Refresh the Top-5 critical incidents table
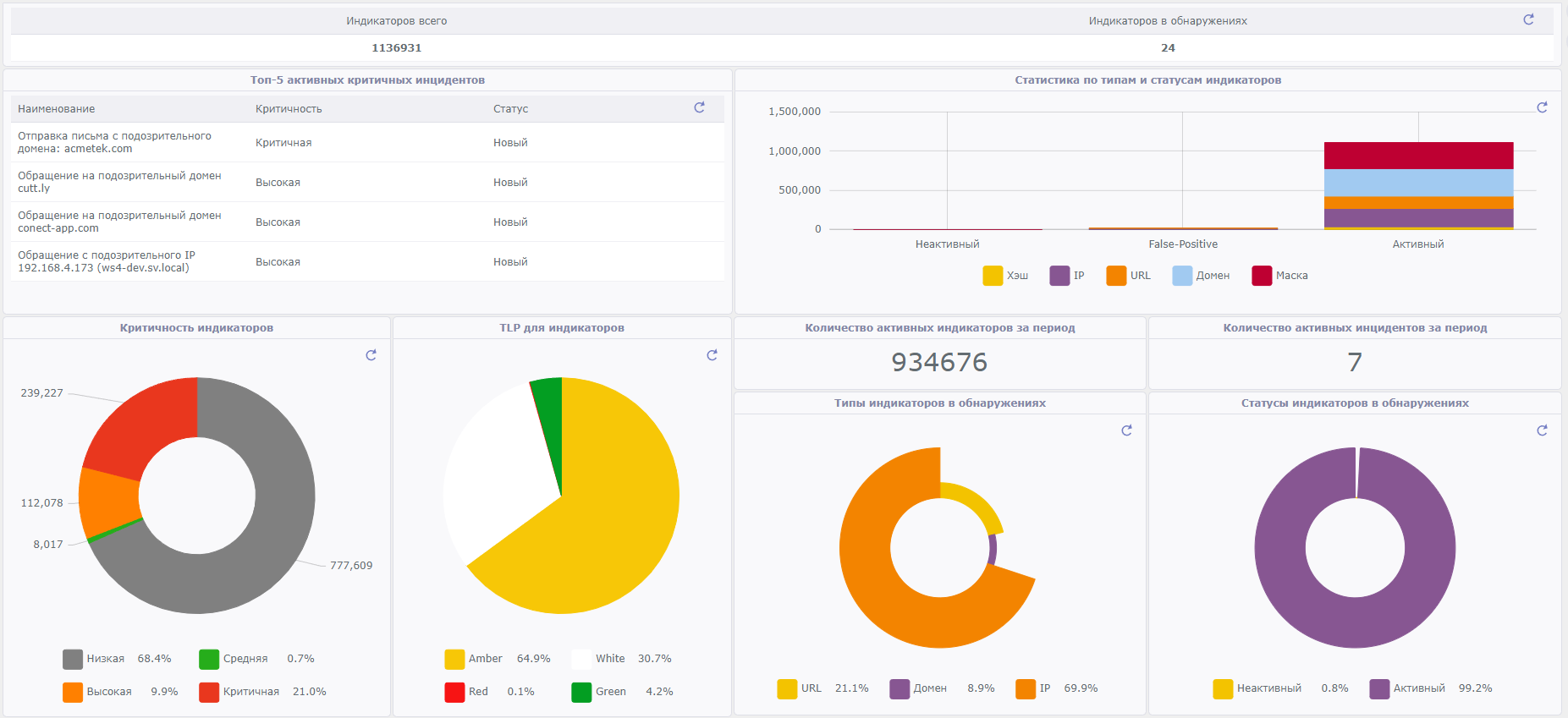 (699, 107)
